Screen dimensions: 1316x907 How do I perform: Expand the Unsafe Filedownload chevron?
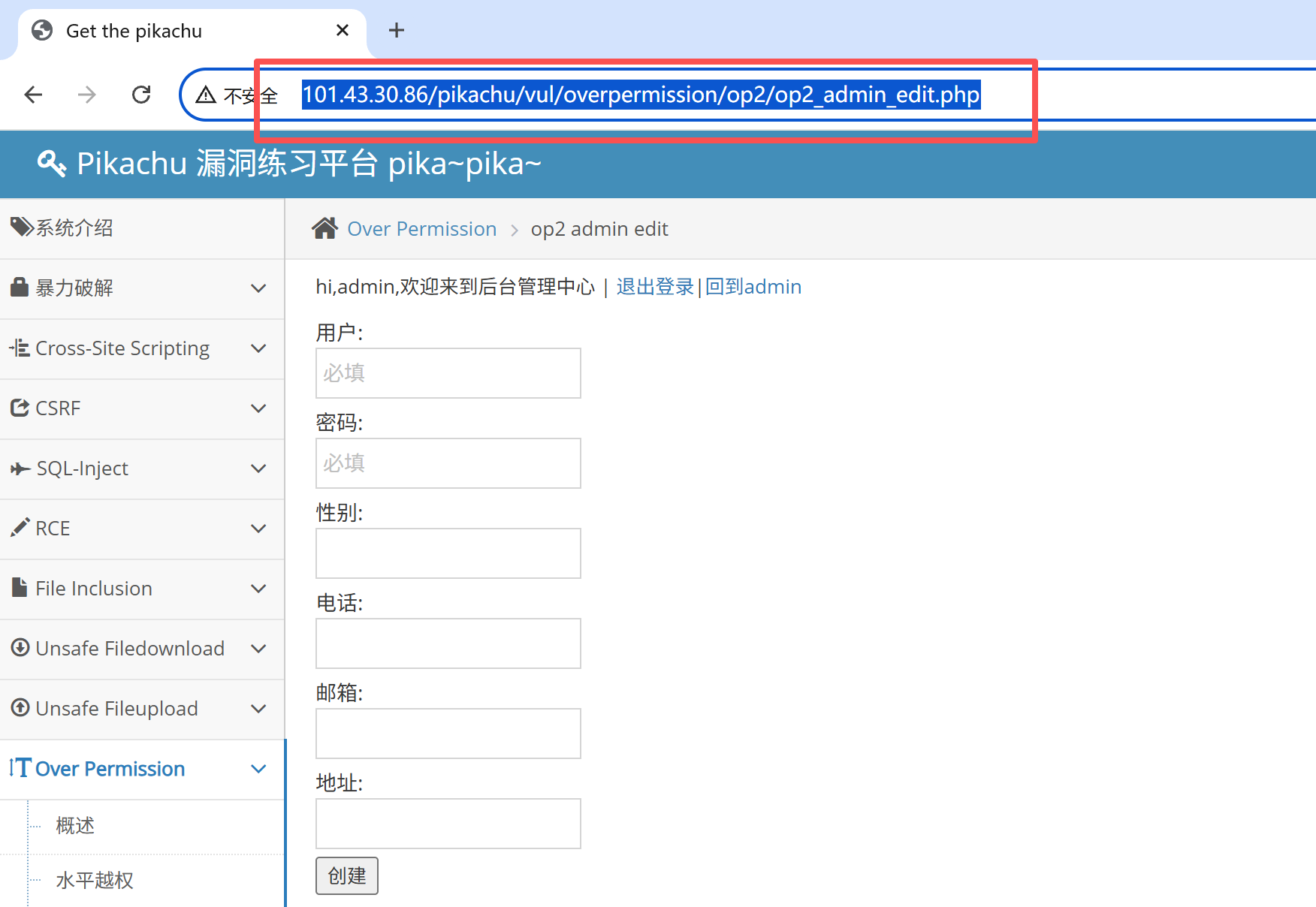pos(258,649)
